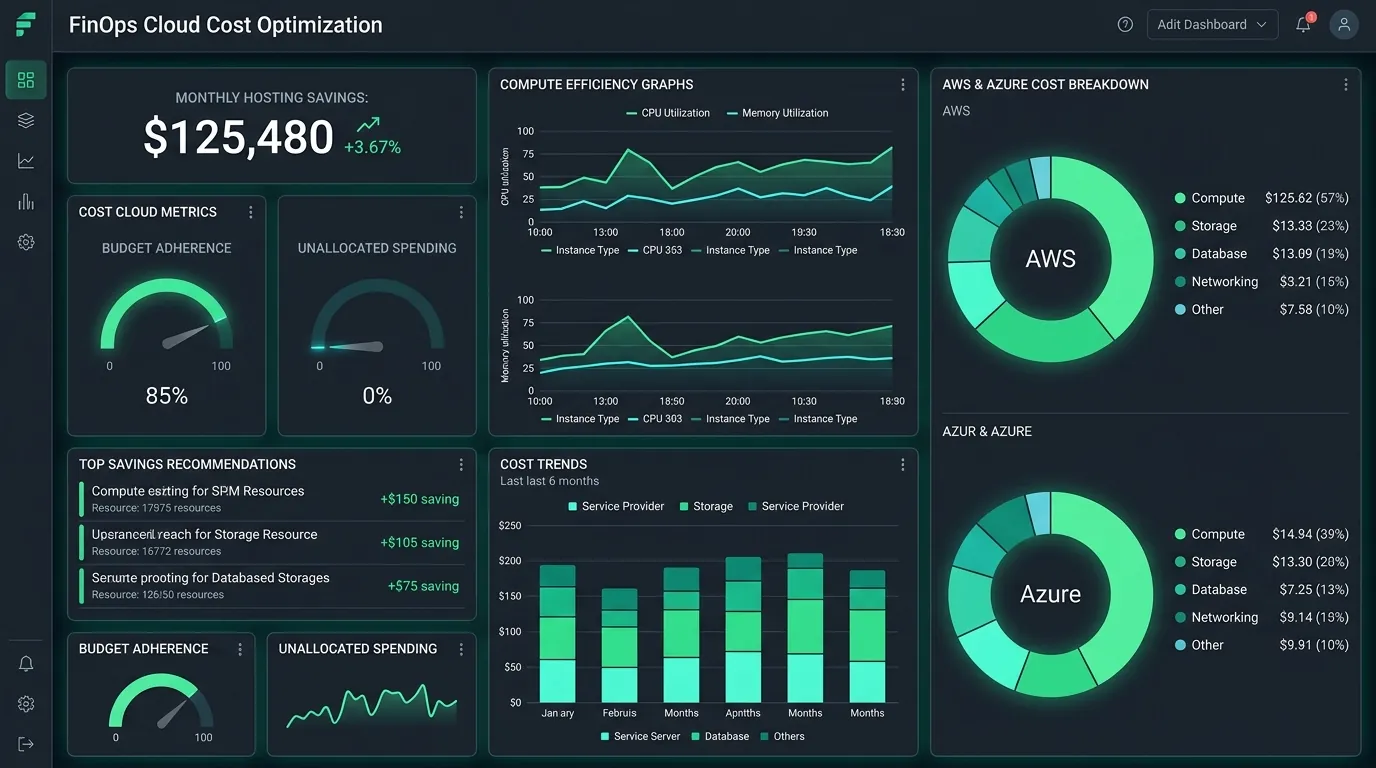Open the user profile avatar
Viewport: 1376px width, 768px height.
point(1344,24)
